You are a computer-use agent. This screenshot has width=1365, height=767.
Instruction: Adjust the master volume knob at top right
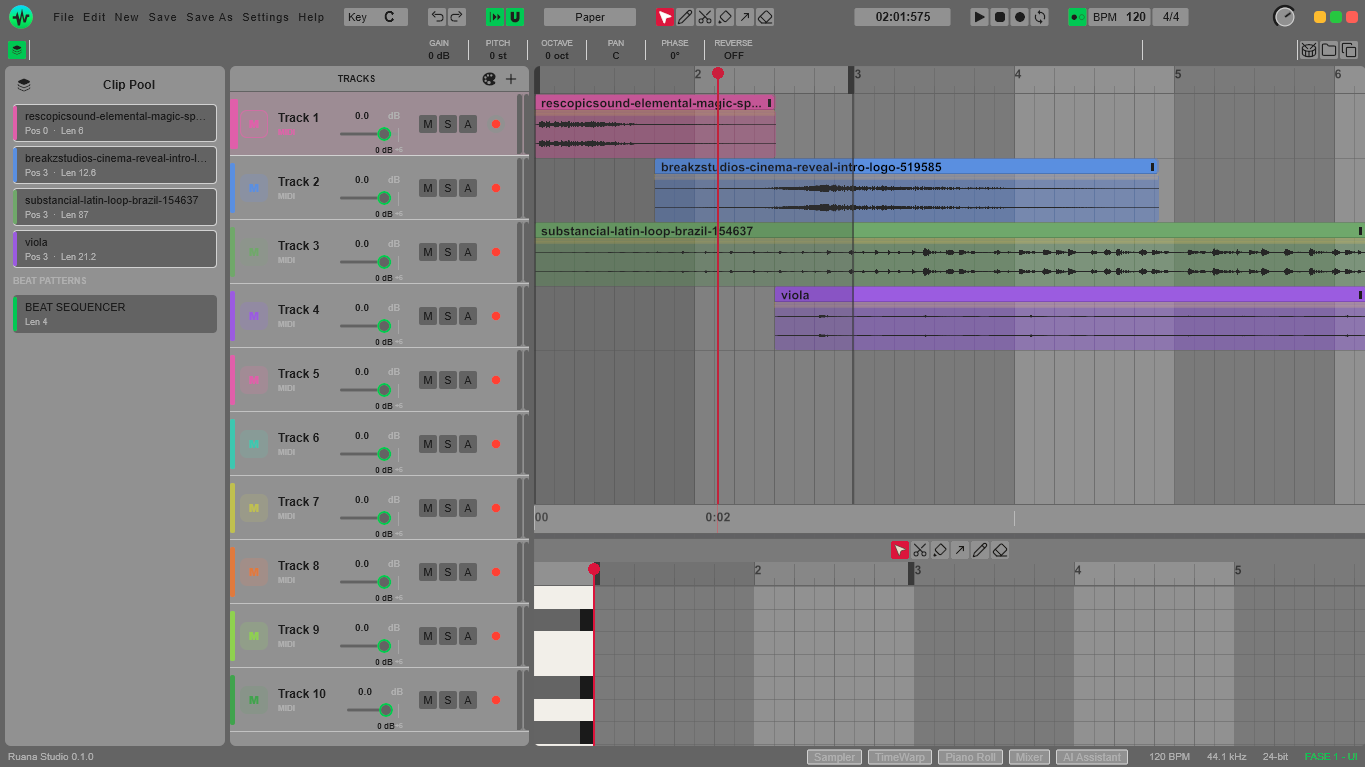[1284, 17]
